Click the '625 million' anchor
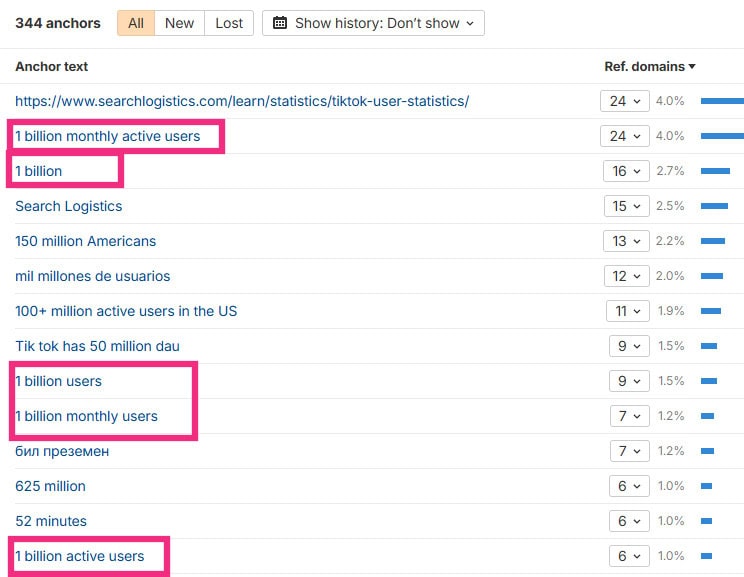 [50, 486]
